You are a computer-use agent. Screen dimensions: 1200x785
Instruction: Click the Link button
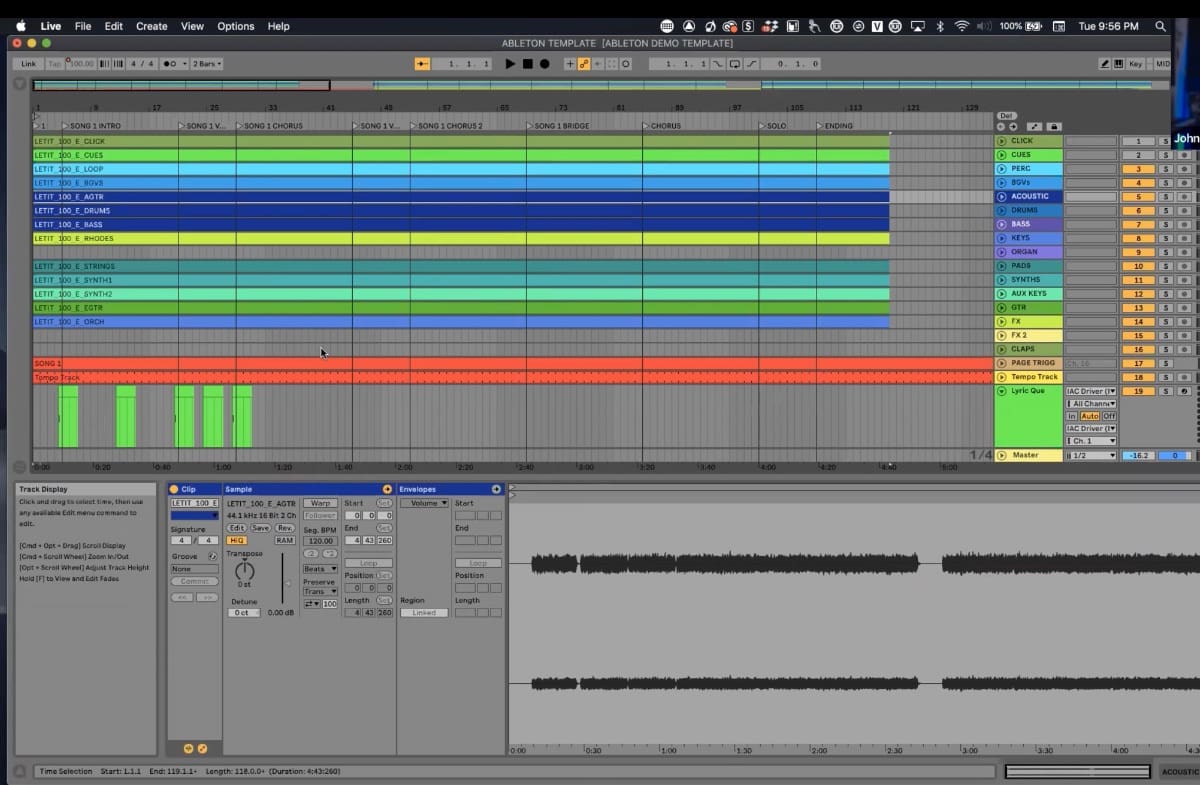pos(28,63)
